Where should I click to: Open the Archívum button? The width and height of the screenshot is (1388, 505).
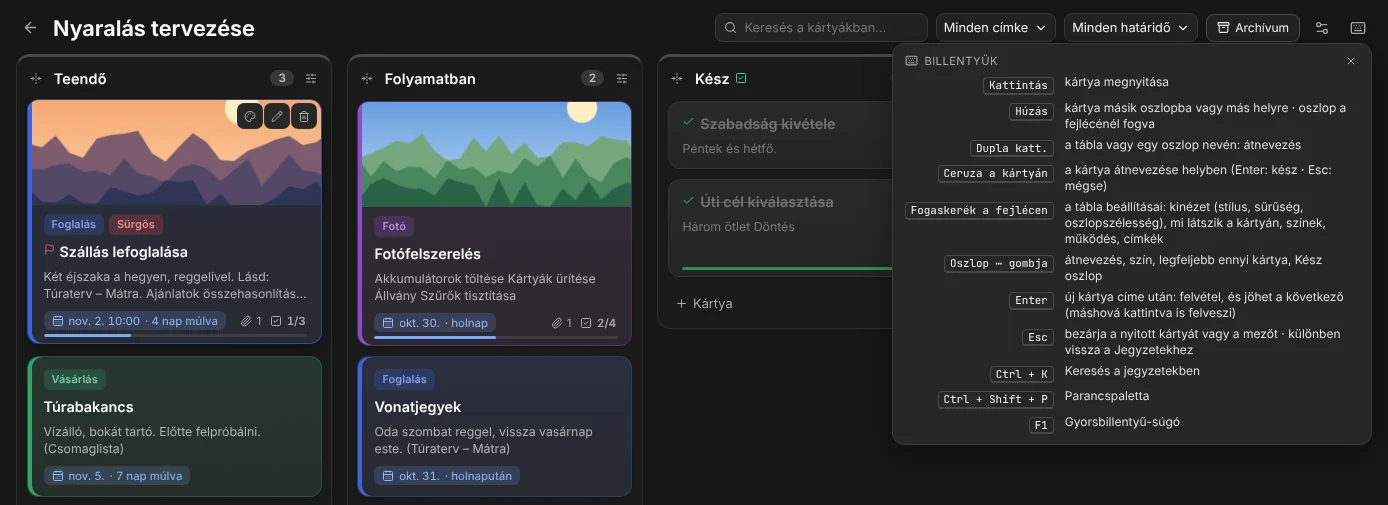pos(1253,28)
